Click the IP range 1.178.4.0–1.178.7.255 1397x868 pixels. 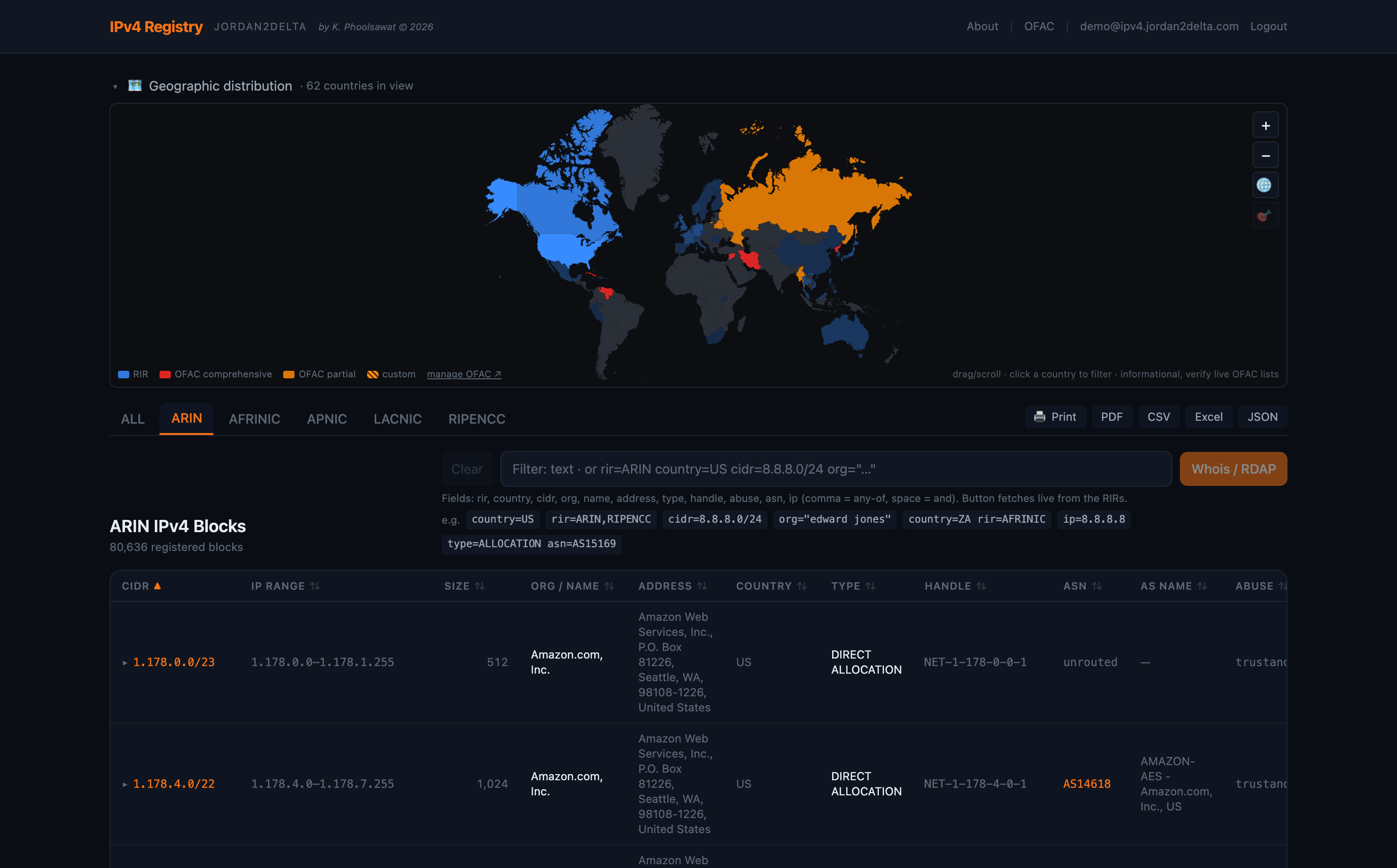tap(323, 784)
